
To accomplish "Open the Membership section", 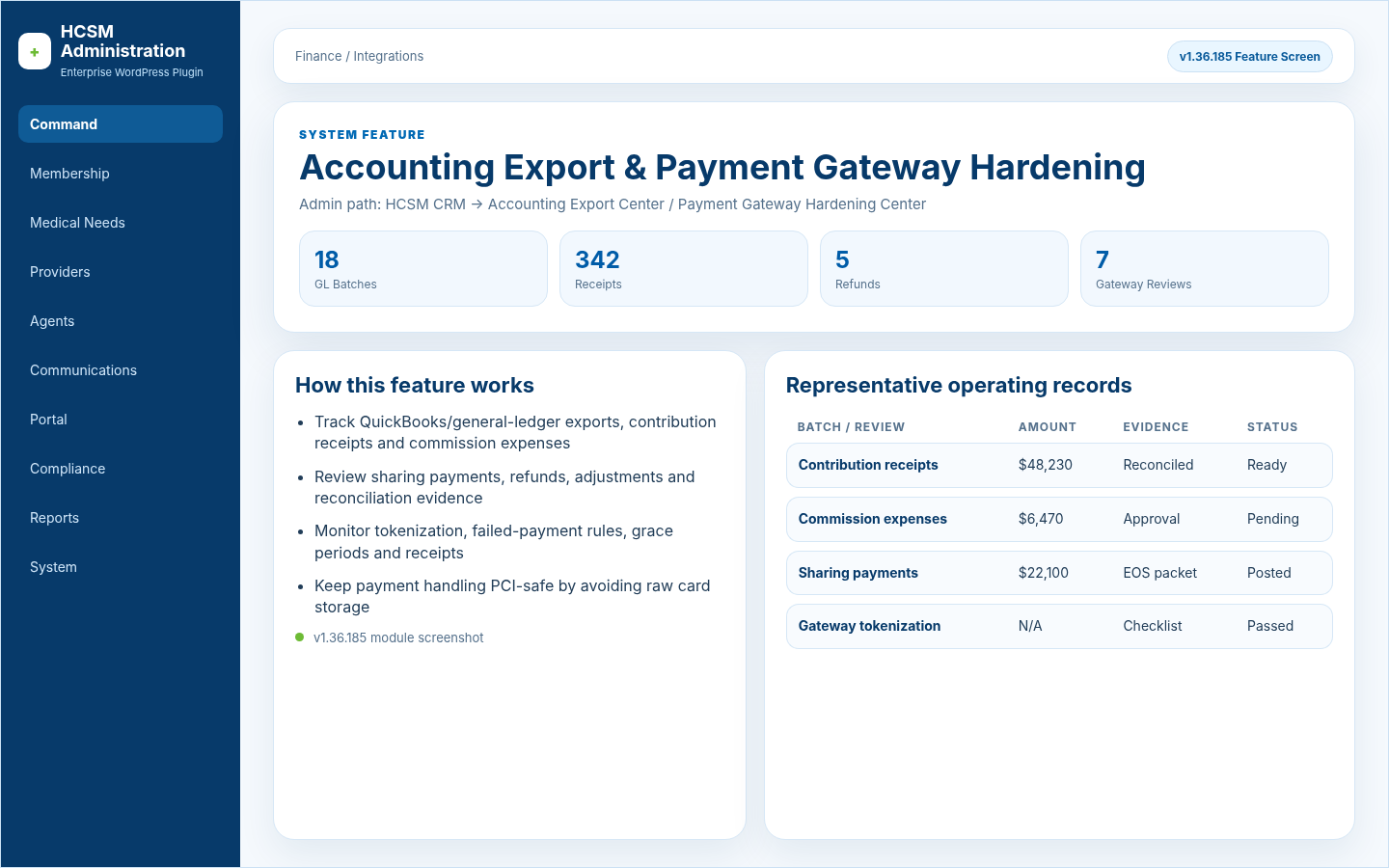I will (x=121, y=174).
